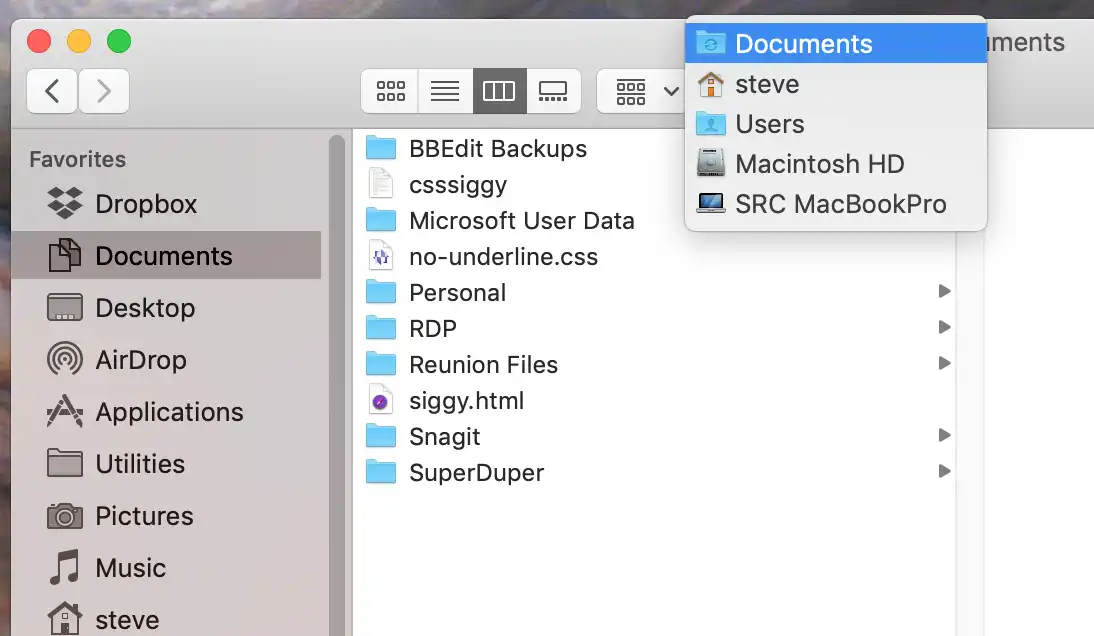Open Dropbox from the sidebar
The height and width of the screenshot is (636, 1094).
(x=145, y=204)
